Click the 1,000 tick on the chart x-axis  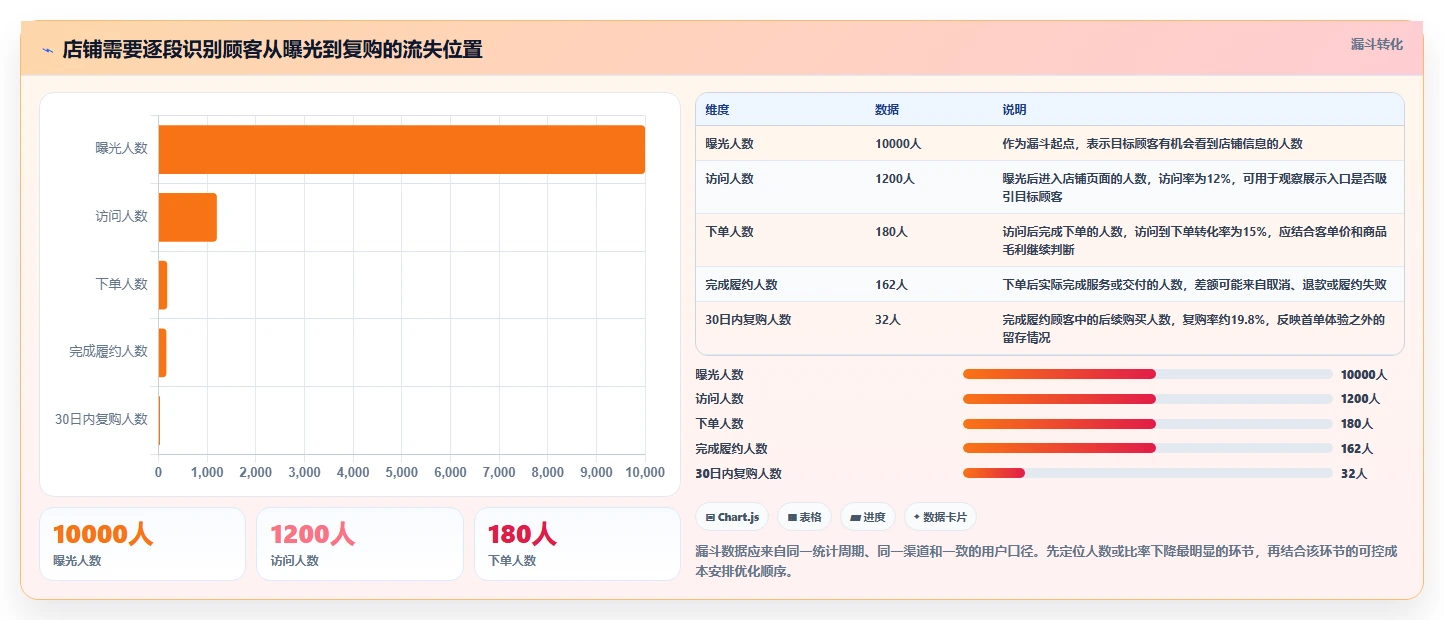coord(207,472)
